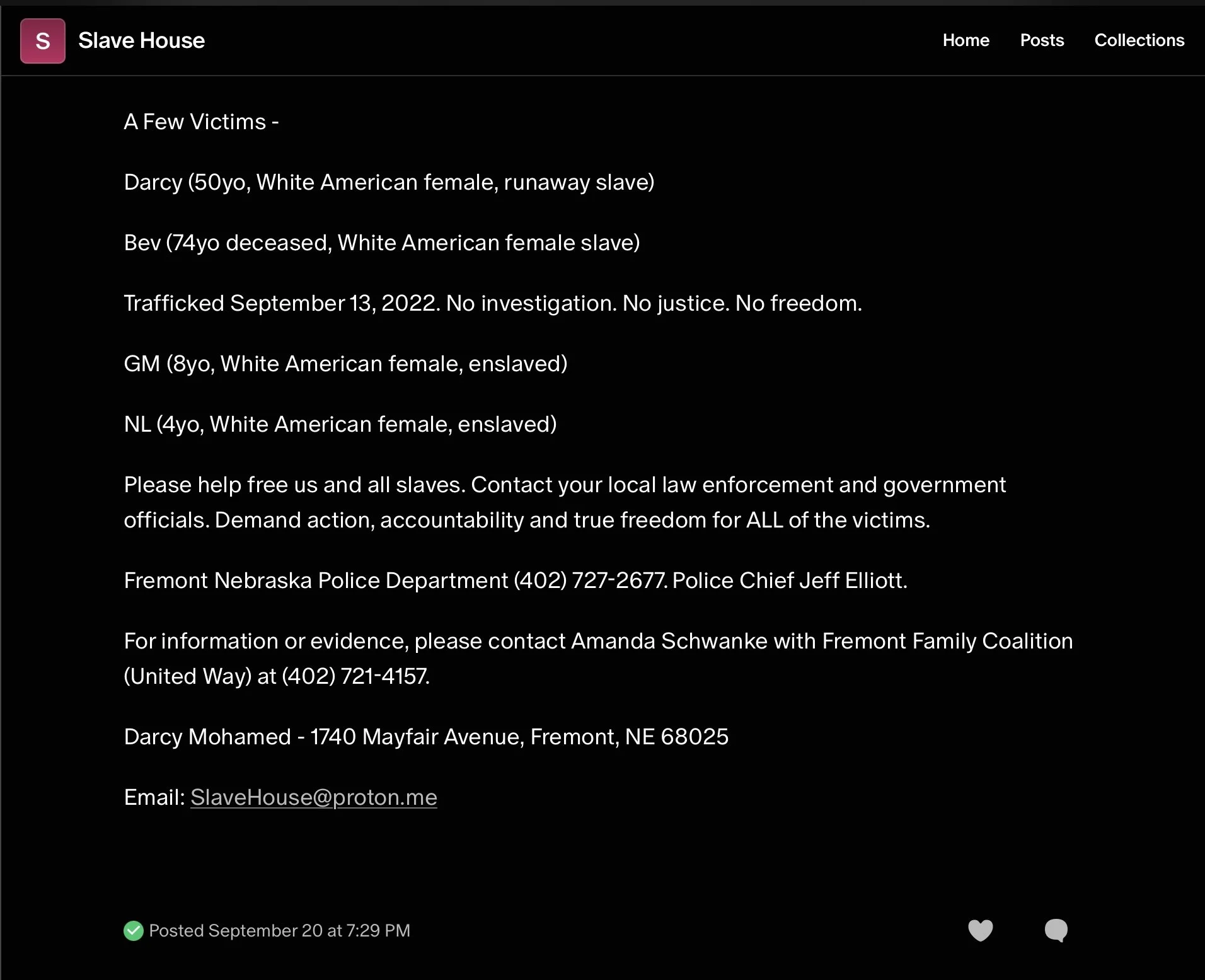Select the line starting 'NL (4yo'
Viewport: 1205px width, 980px height.
[x=340, y=424]
